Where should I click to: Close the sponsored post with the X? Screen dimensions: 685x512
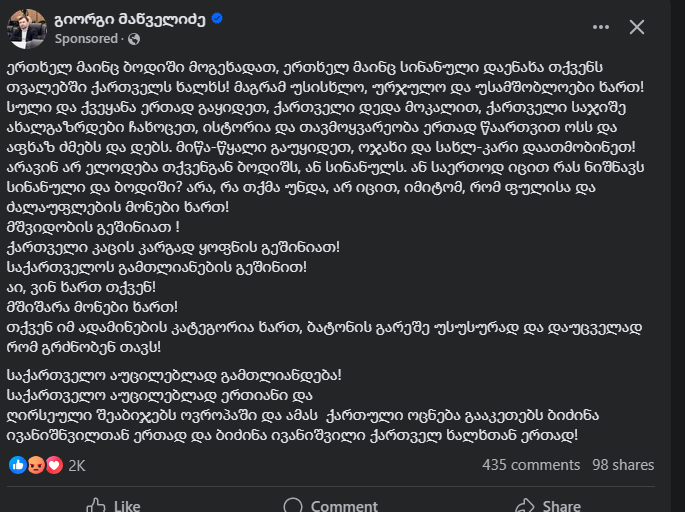click(637, 27)
